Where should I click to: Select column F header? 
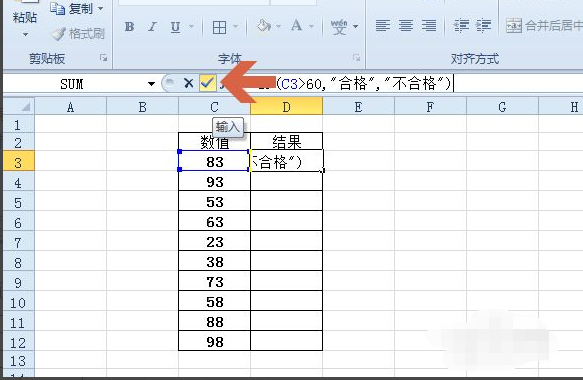tap(430, 107)
